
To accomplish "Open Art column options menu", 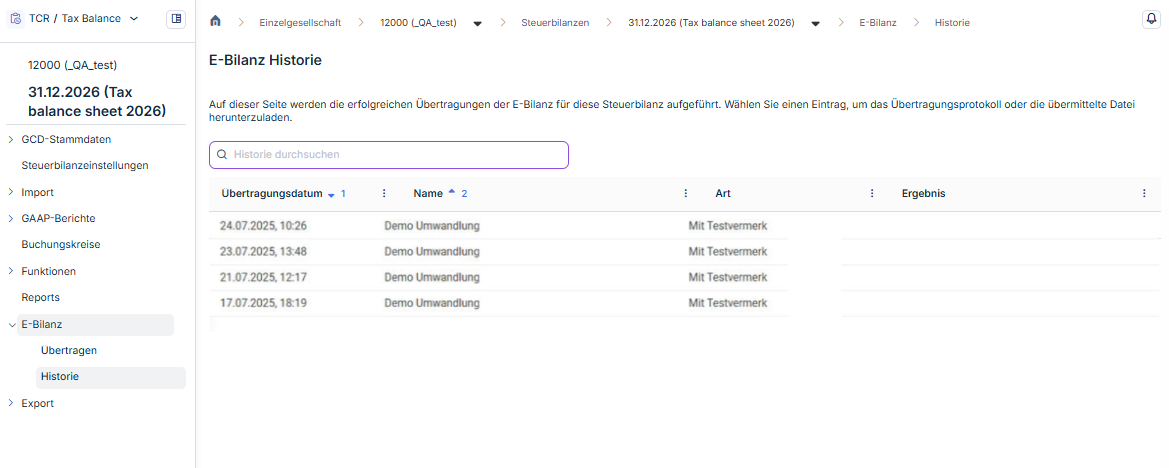I will [872, 194].
